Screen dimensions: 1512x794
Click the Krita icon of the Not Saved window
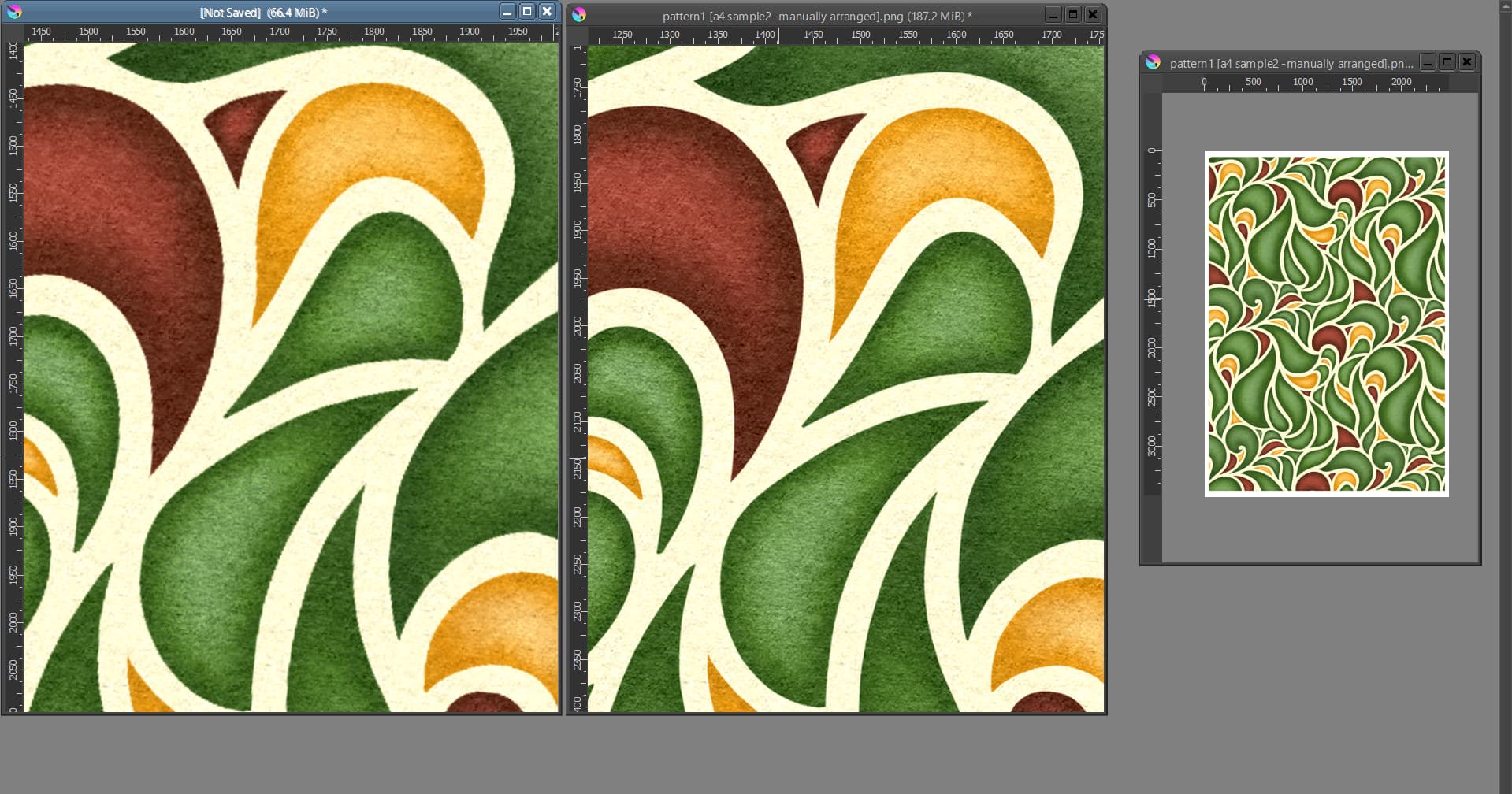point(13,12)
